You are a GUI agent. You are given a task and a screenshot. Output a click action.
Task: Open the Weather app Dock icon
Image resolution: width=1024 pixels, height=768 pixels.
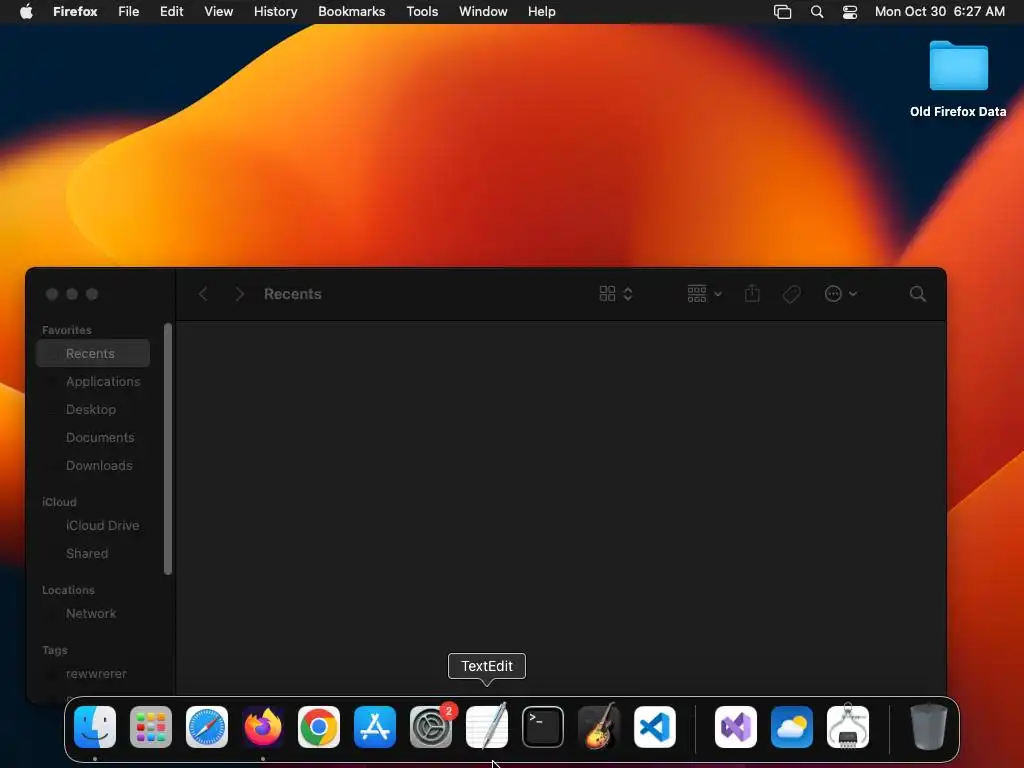click(x=792, y=727)
